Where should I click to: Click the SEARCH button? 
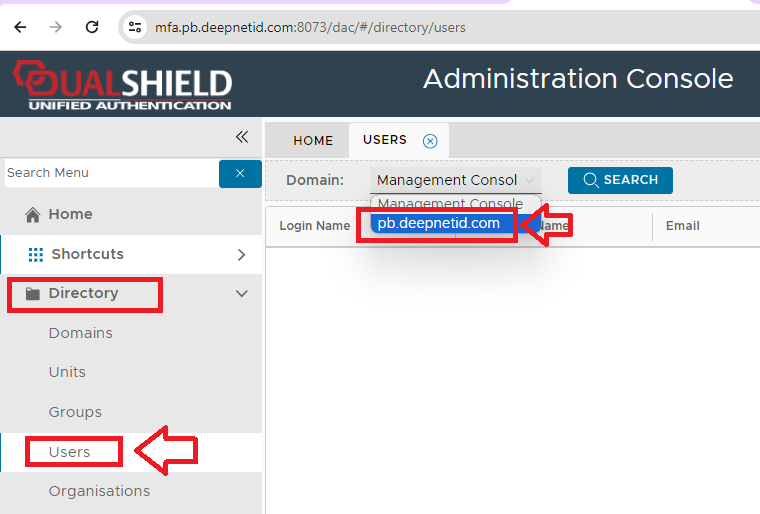(x=620, y=180)
